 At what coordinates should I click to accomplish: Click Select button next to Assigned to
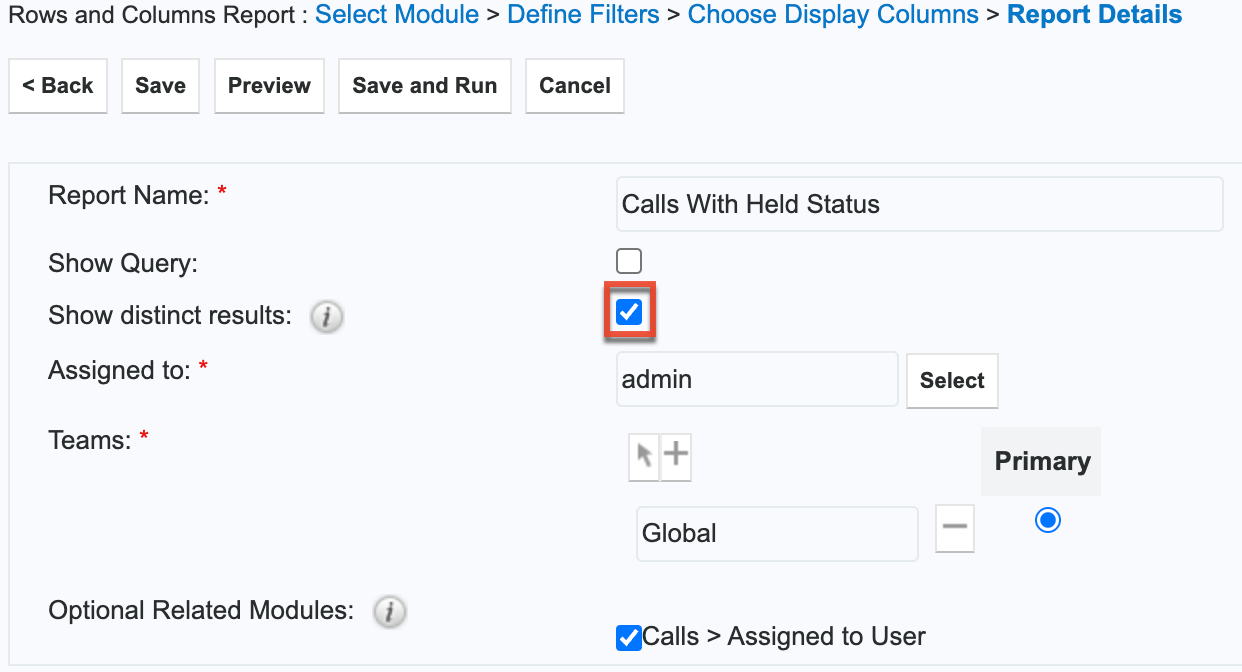(x=952, y=381)
